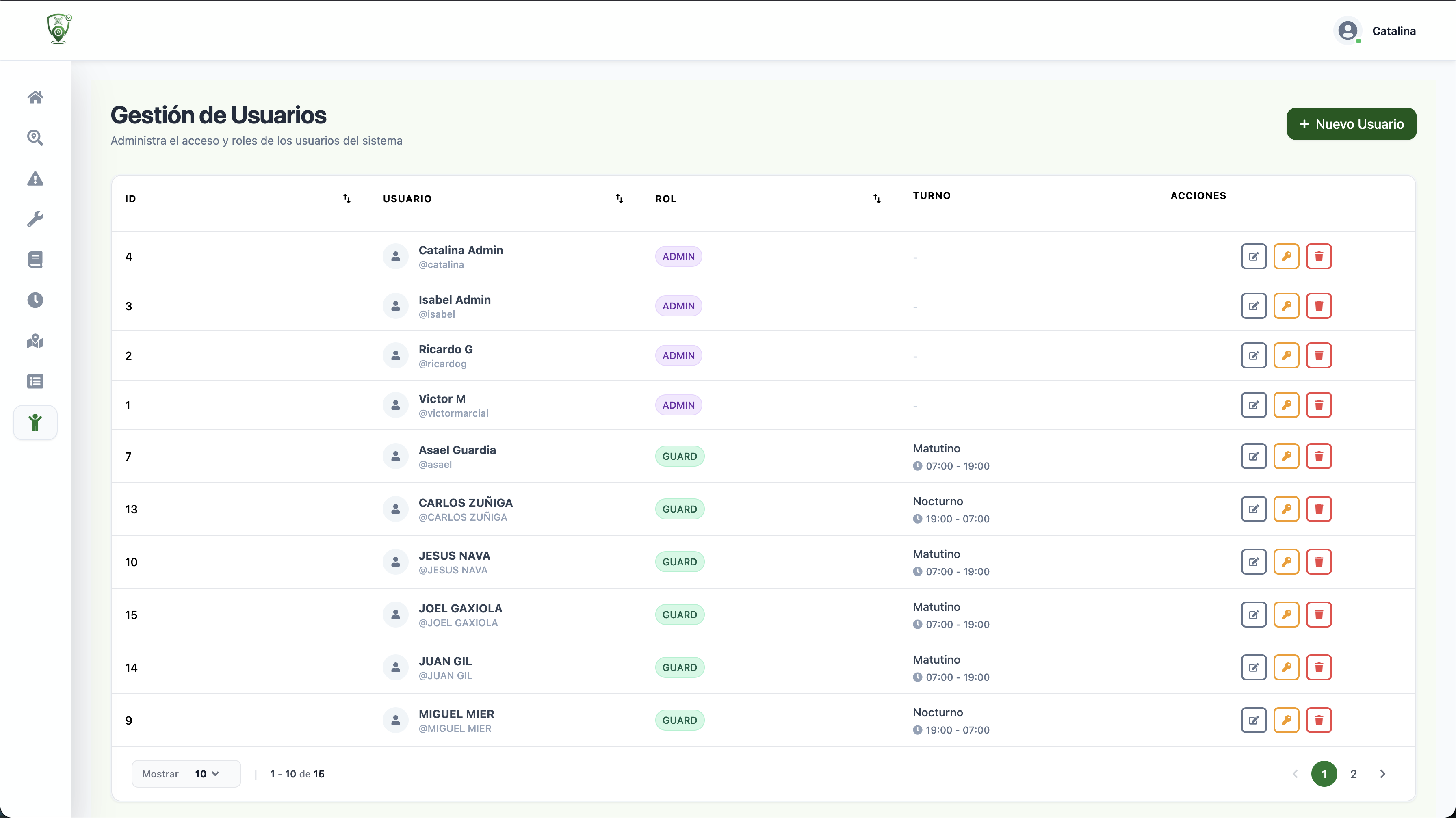This screenshot has height=818, width=1456.
Task: Open the home icon in sidebar
Action: [35, 97]
